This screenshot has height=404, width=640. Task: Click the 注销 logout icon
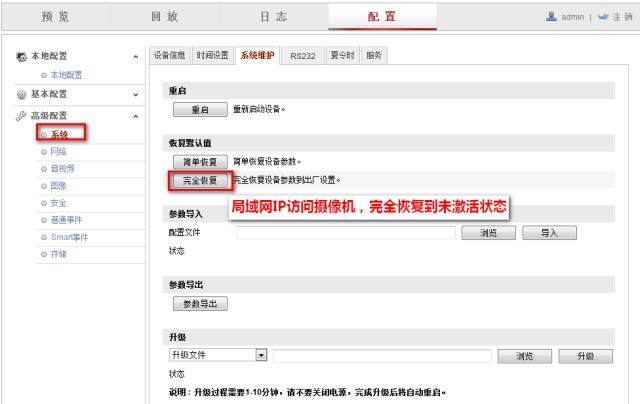pyautogui.click(x=603, y=17)
